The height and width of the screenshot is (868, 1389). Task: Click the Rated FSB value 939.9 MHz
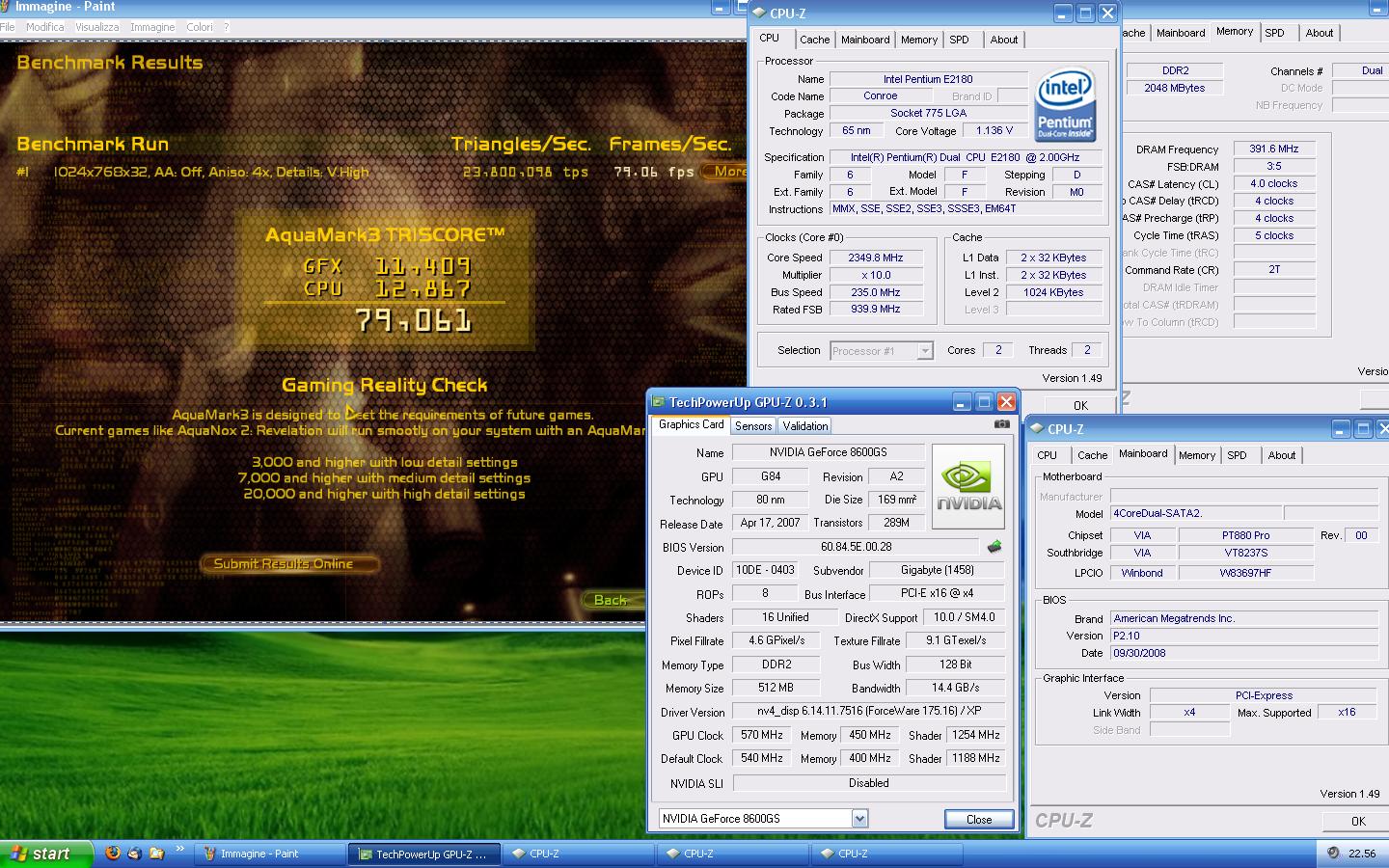(876, 309)
